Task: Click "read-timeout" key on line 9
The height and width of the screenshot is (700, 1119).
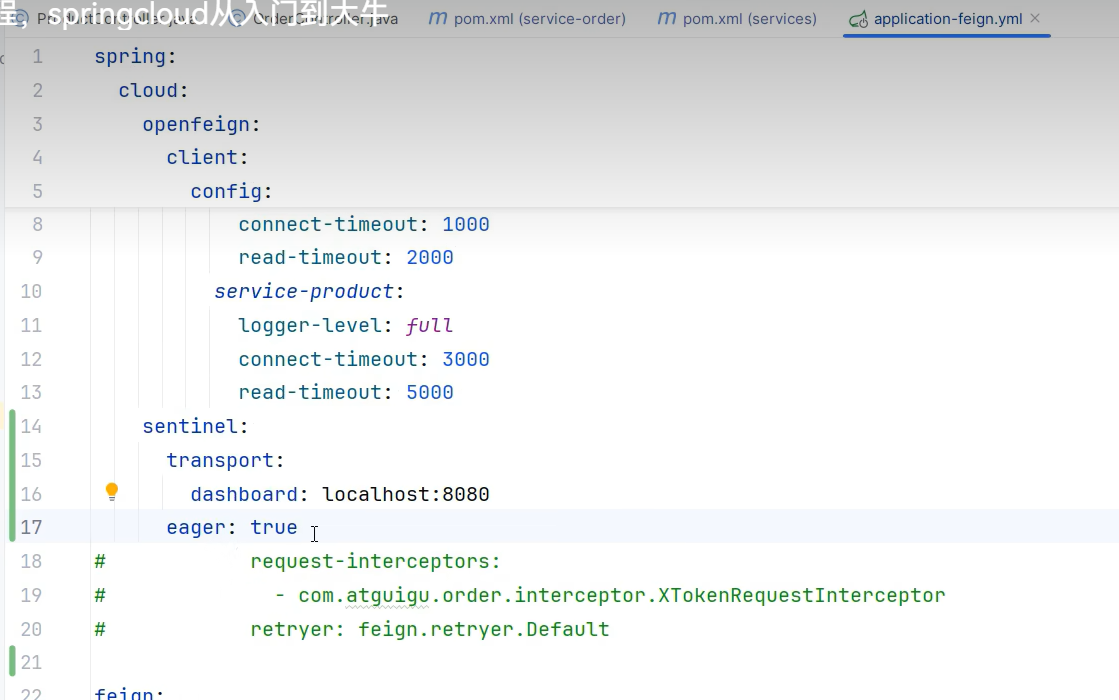Action: (310, 257)
